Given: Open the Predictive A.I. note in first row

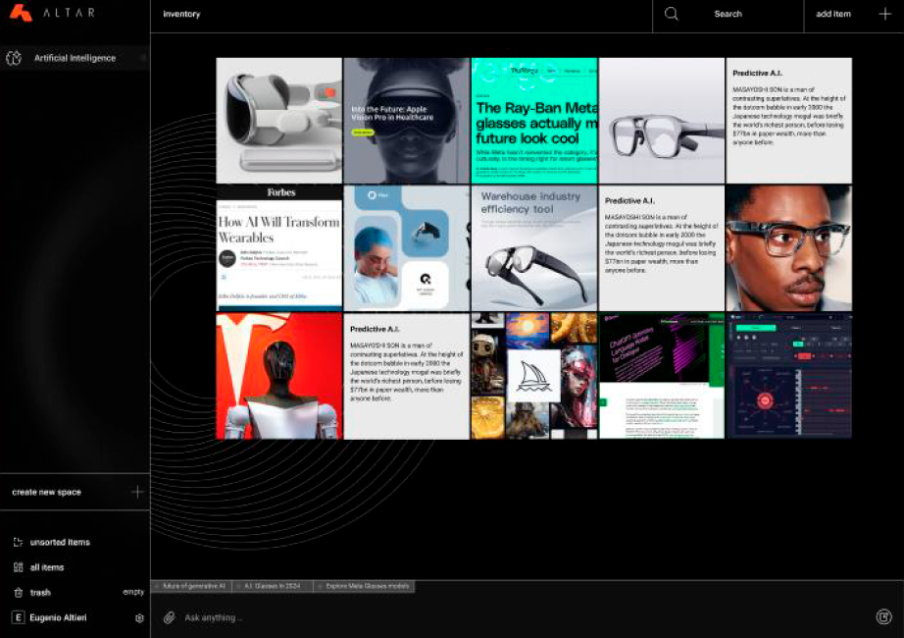Looking at the screenshot, I should click(x=789, y=120).
